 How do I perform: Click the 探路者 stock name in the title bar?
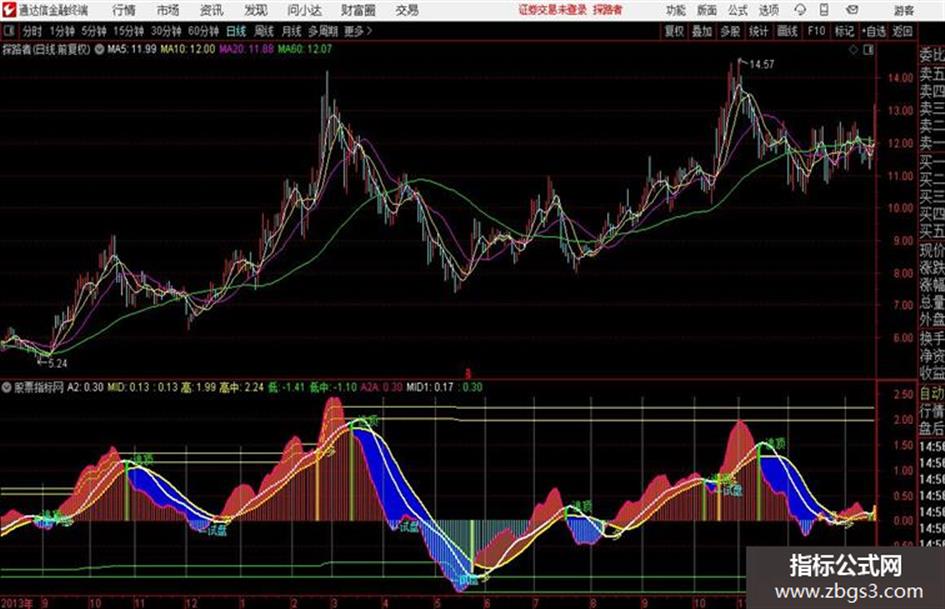608,10
